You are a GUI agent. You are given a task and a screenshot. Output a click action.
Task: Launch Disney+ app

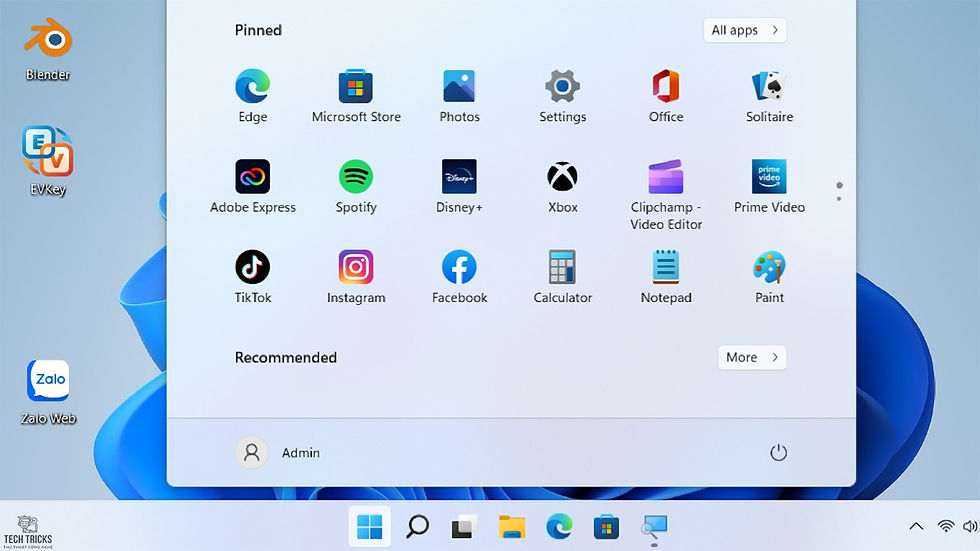click(x=459, y=186)
